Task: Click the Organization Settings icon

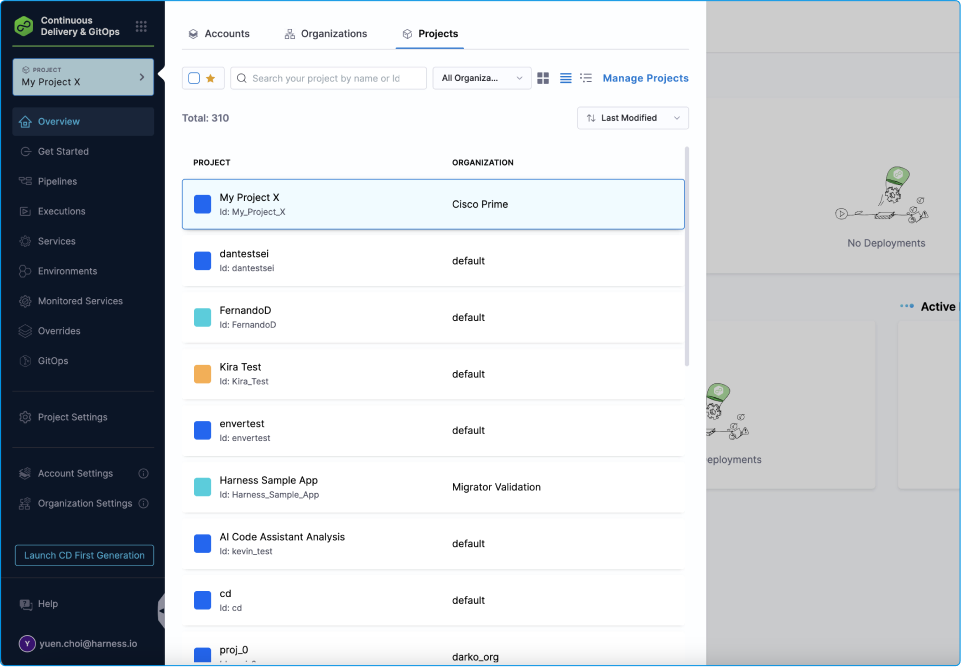Action: (25, 503)
